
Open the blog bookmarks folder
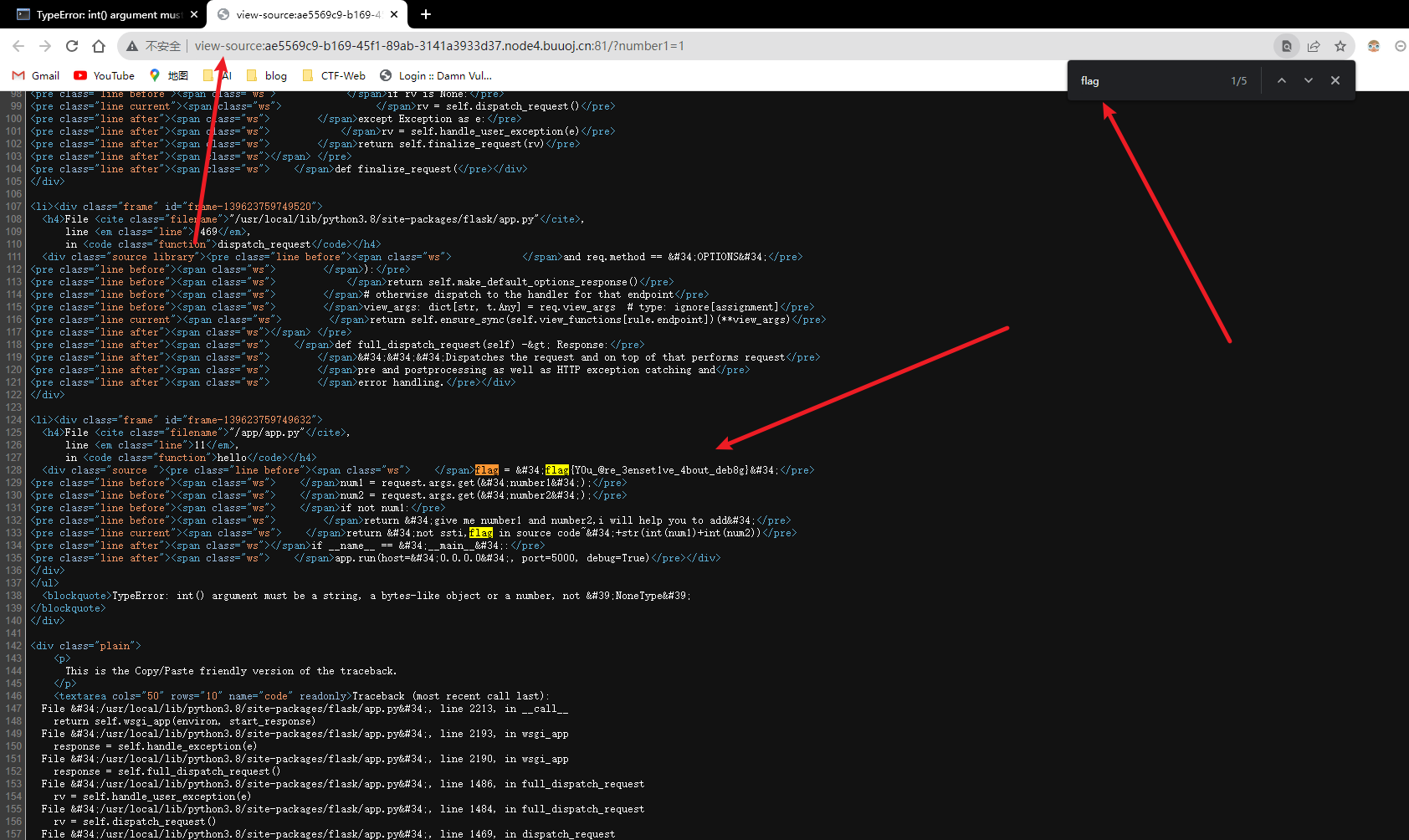(267, 75)
